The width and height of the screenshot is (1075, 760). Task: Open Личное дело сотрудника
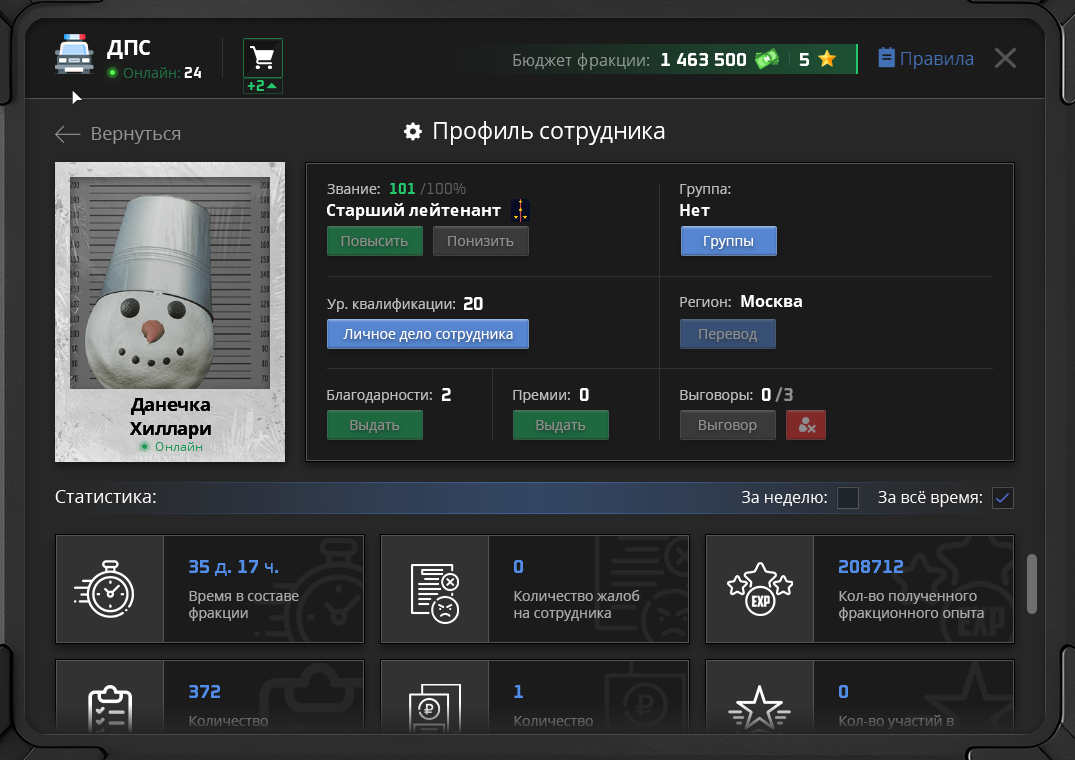pyautogui.click(x=427, y=334)
